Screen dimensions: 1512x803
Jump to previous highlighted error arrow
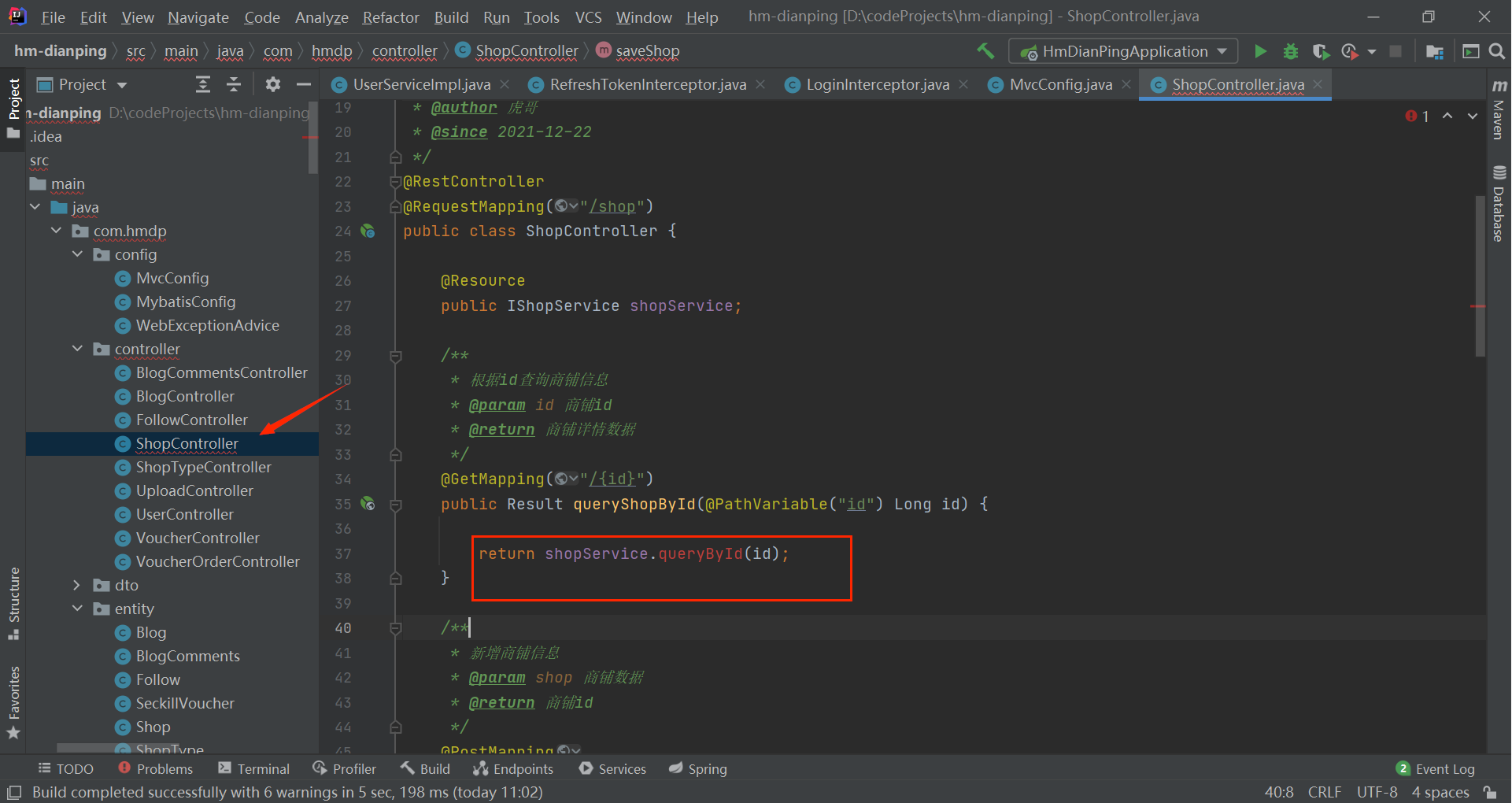(1447, 116)
